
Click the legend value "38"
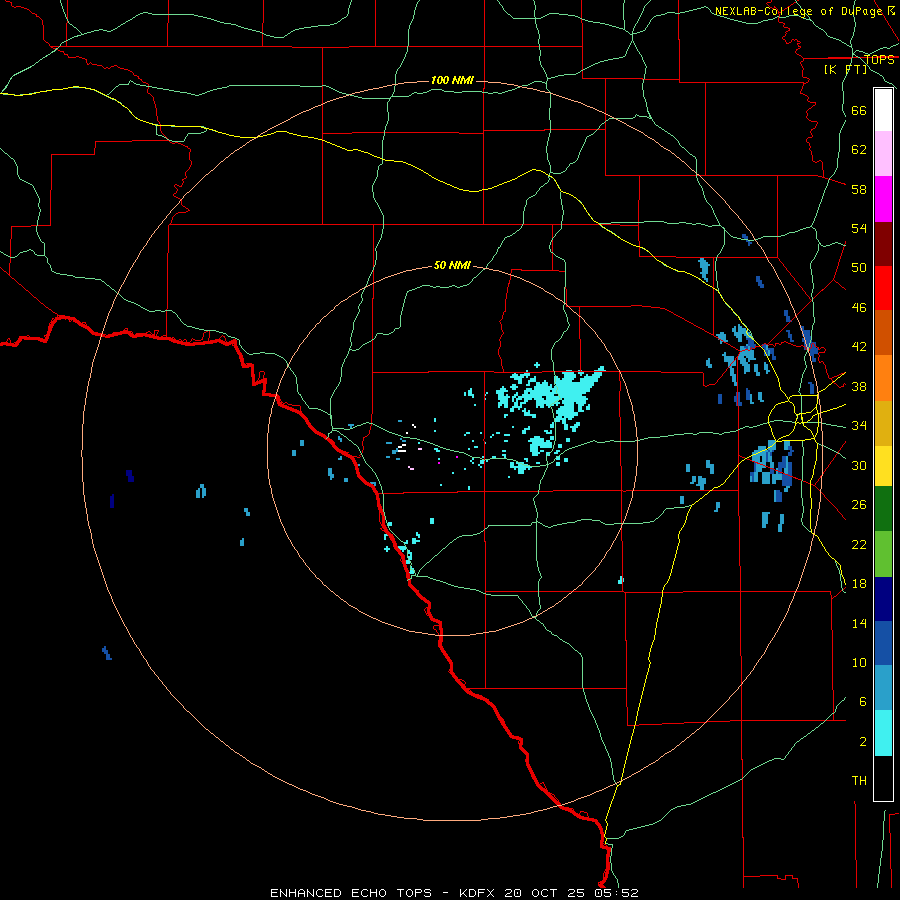click(859, 386)
